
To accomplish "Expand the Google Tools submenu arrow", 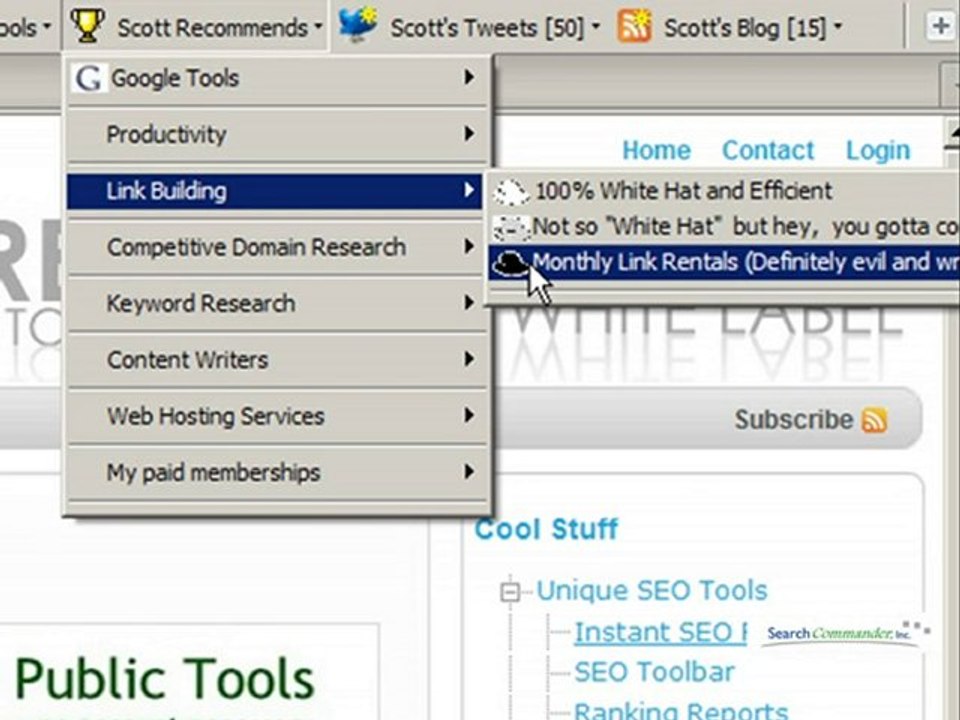I will coord(469,77).
